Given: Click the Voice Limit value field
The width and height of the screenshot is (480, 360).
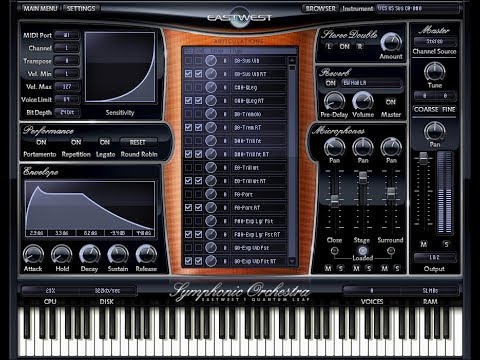Looking at the screenshot, I should pyautogui.click(x=67, y=99).
